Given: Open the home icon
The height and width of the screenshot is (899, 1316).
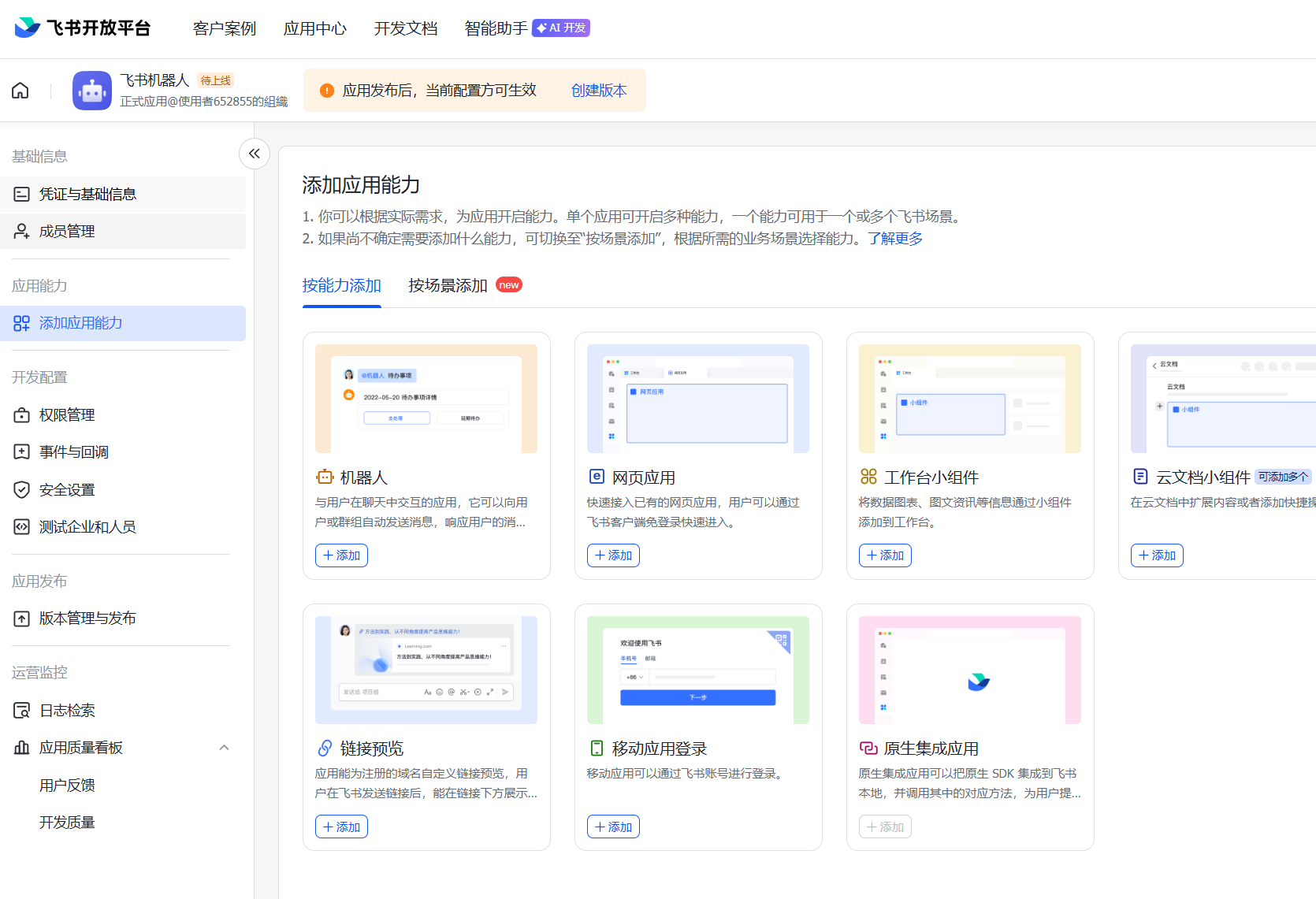Looking at the screenshot, I should click(x=20, y=91).
